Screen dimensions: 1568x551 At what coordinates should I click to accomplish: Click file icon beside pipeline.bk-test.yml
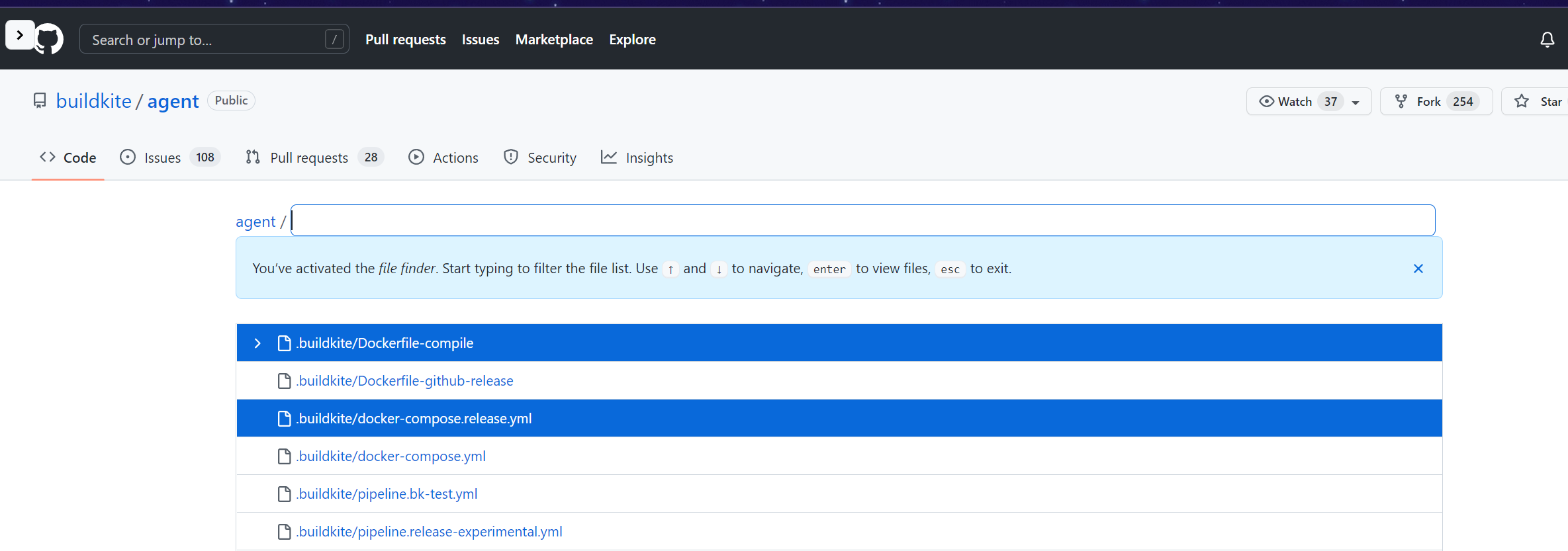tap(285, 494)
